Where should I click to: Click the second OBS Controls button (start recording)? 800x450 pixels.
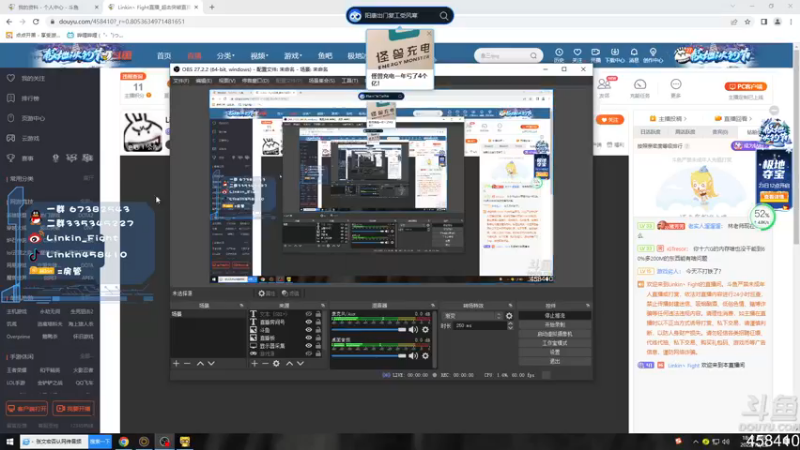click(x=555, y=324)
